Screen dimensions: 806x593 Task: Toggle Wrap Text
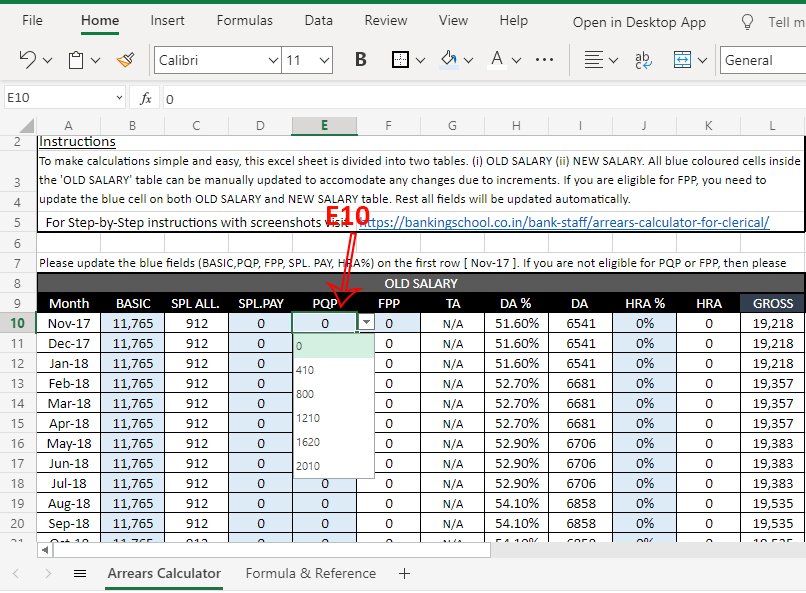click(644, 60)
